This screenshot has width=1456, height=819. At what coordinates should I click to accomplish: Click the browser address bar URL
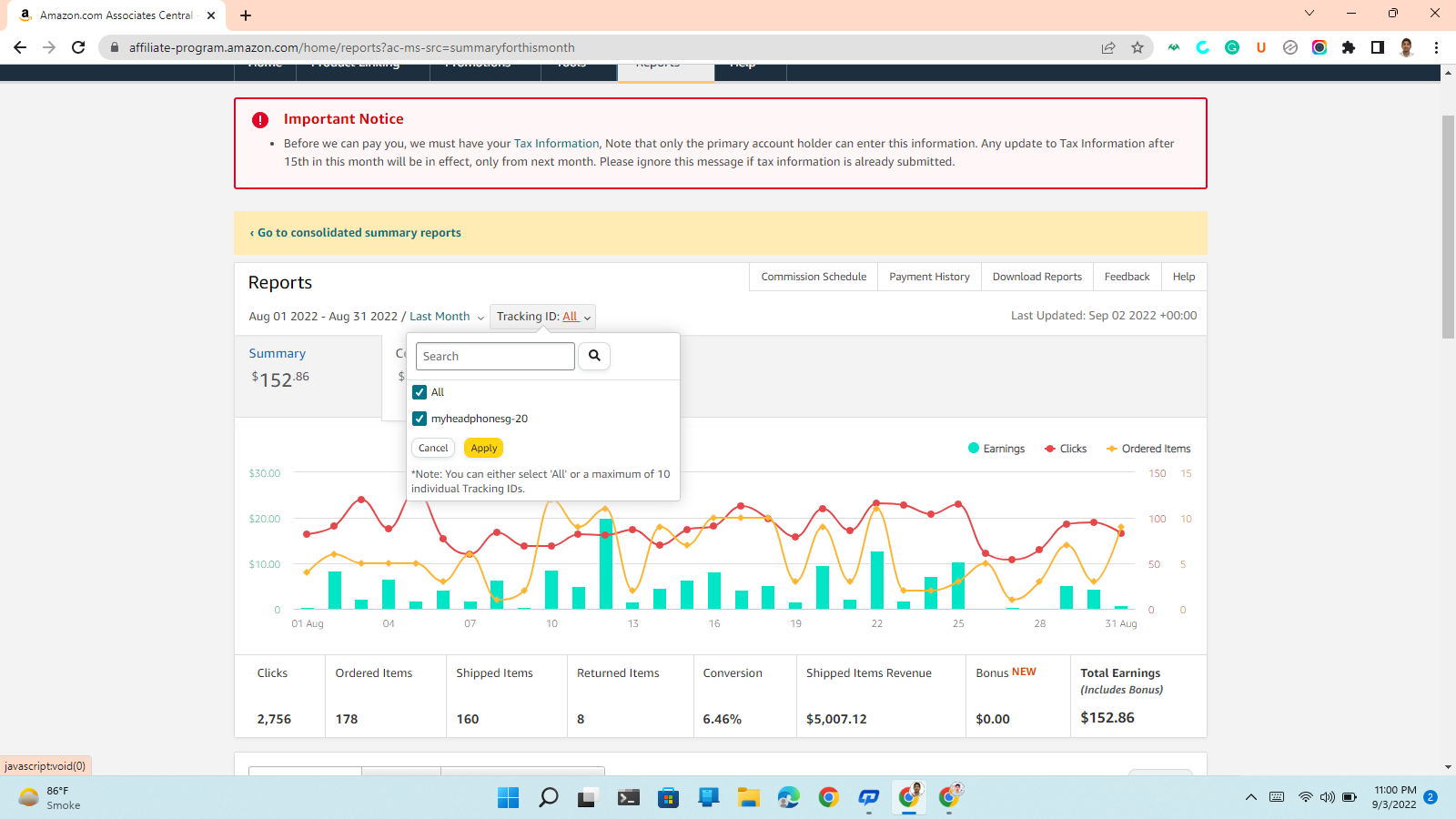[x=351, y=47]
